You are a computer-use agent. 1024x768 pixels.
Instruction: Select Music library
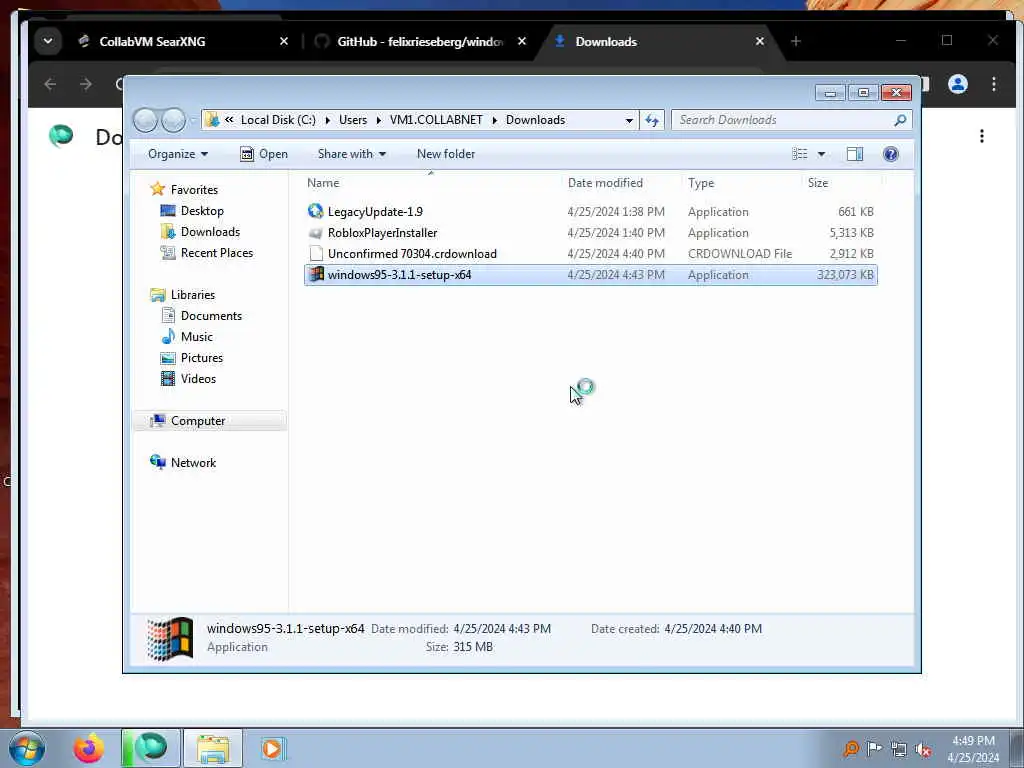187,336
